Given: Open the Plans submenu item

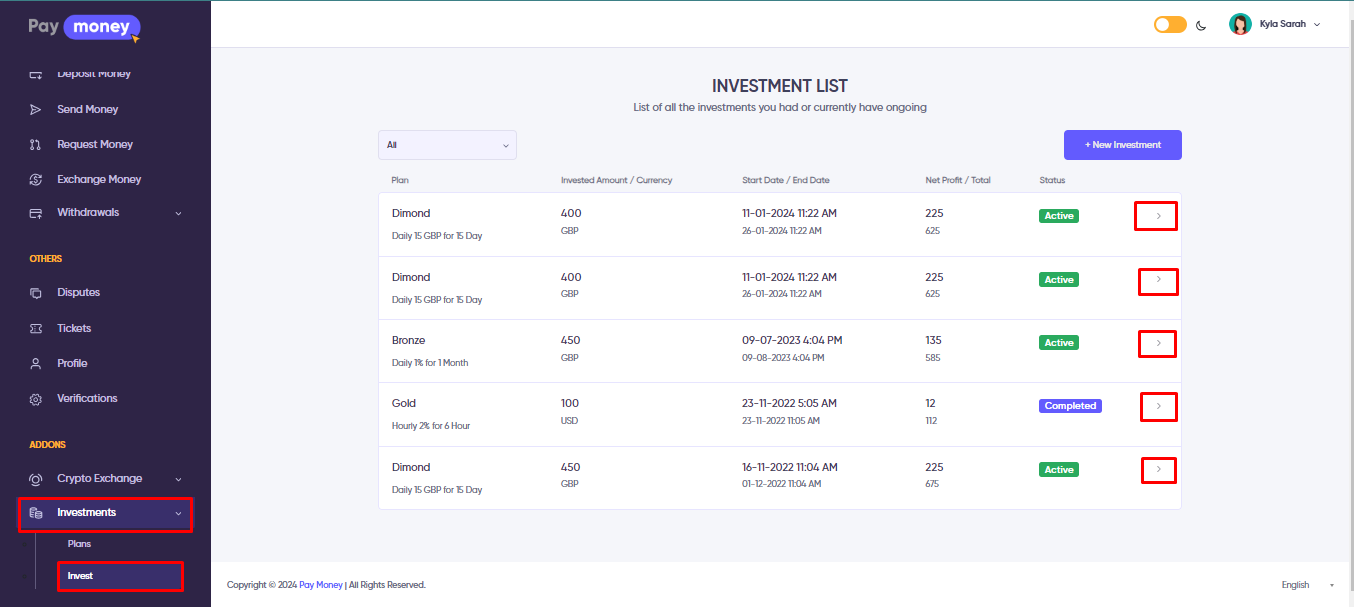Looking at the screenshot, I should 80,544.
